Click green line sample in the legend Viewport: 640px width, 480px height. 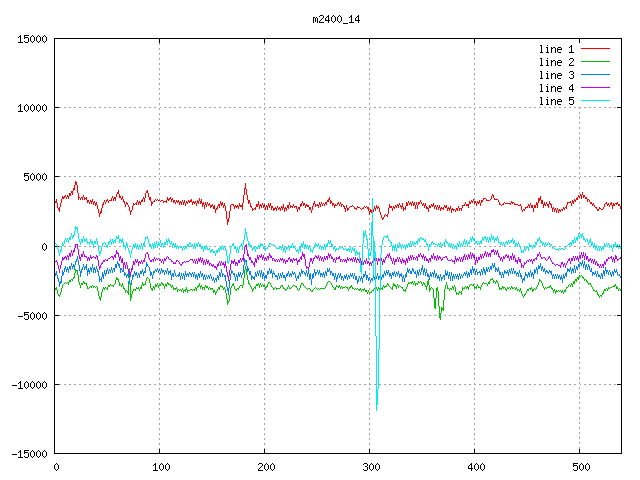pos(595,62)
